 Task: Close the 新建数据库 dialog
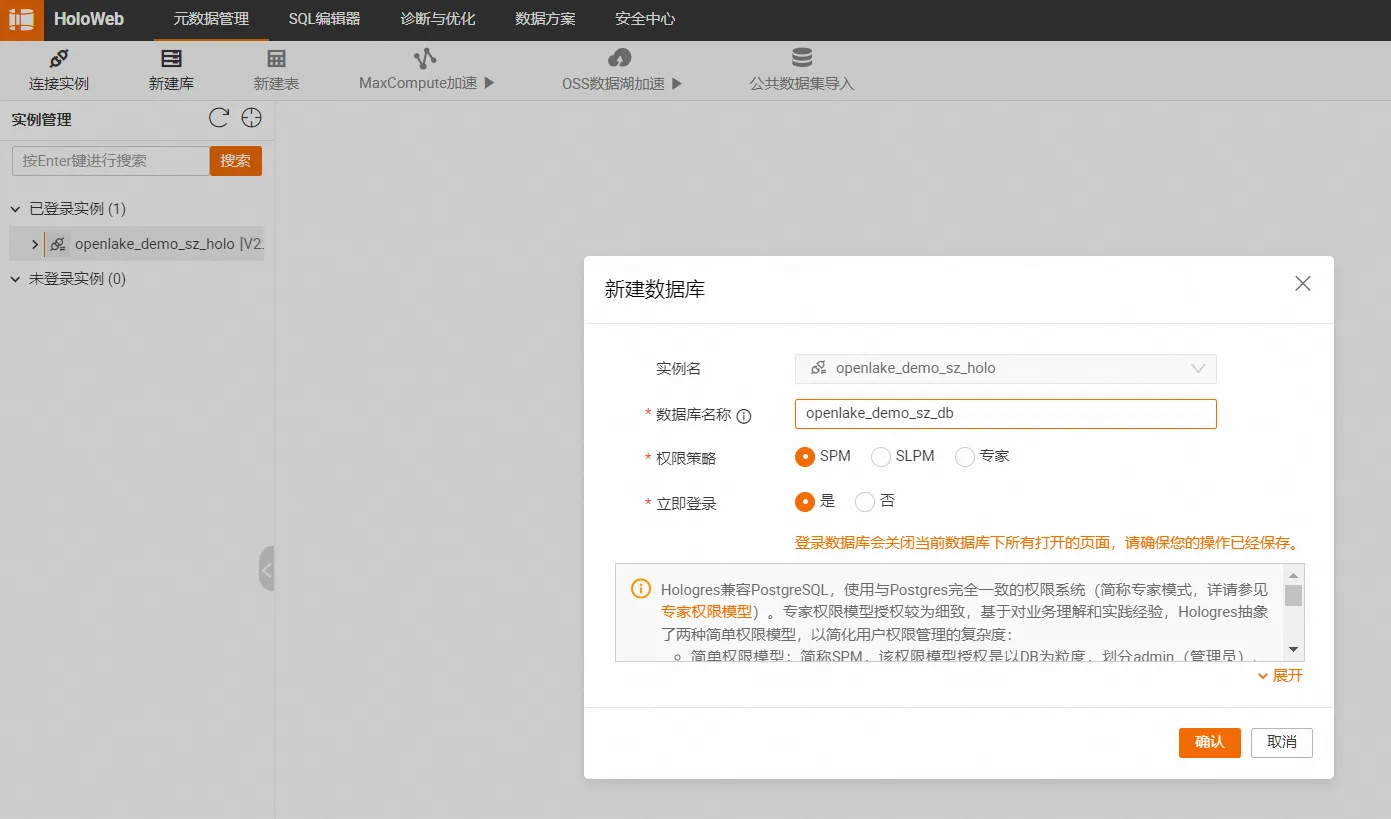pyautogui.click(x=1303, y=284)
